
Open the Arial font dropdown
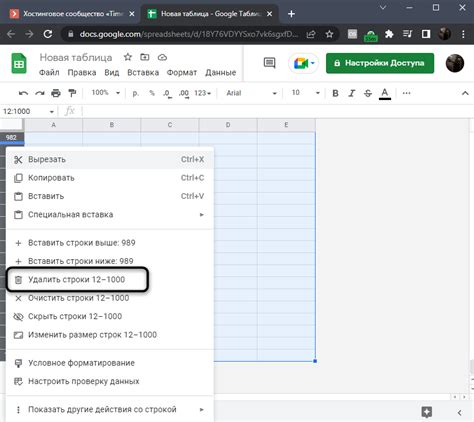251,93
